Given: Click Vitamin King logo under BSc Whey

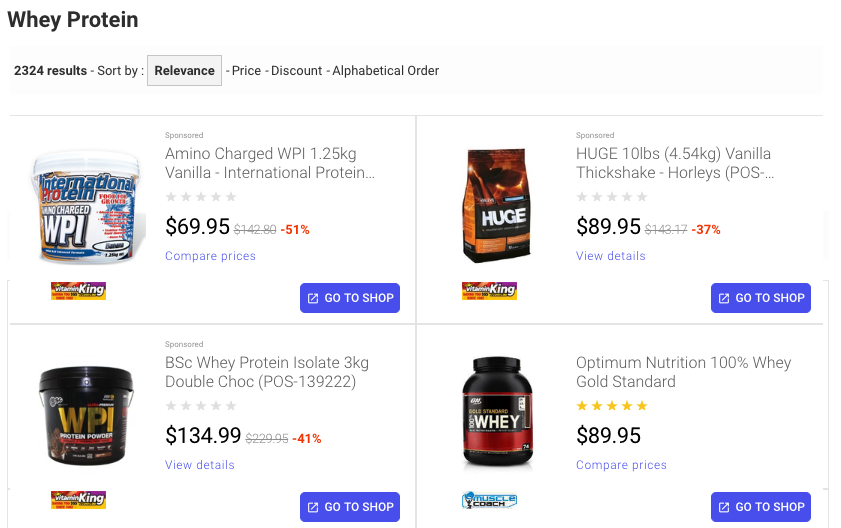Looking at the screenshot, I should 78,499.
